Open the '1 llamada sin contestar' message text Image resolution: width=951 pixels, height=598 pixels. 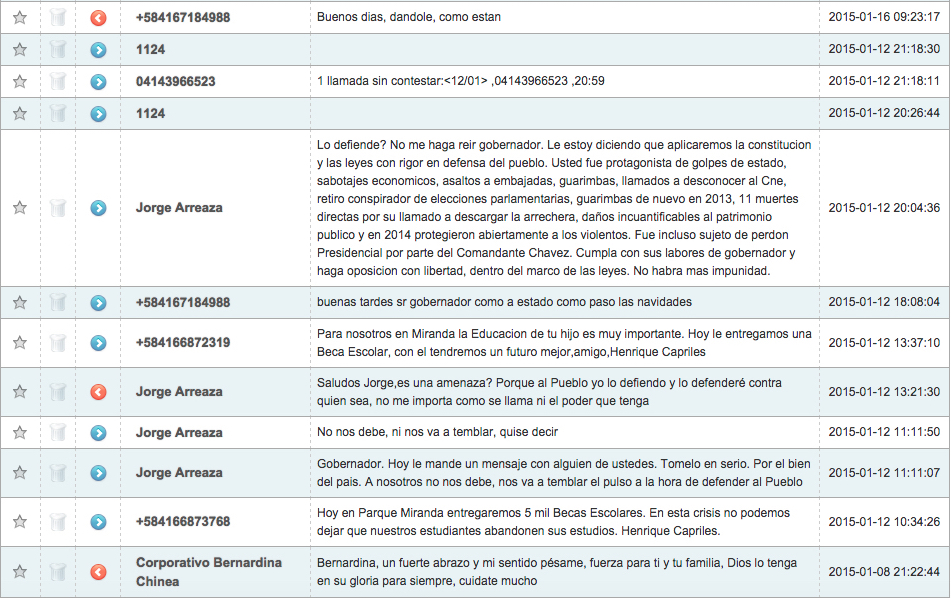pos(460,81)
